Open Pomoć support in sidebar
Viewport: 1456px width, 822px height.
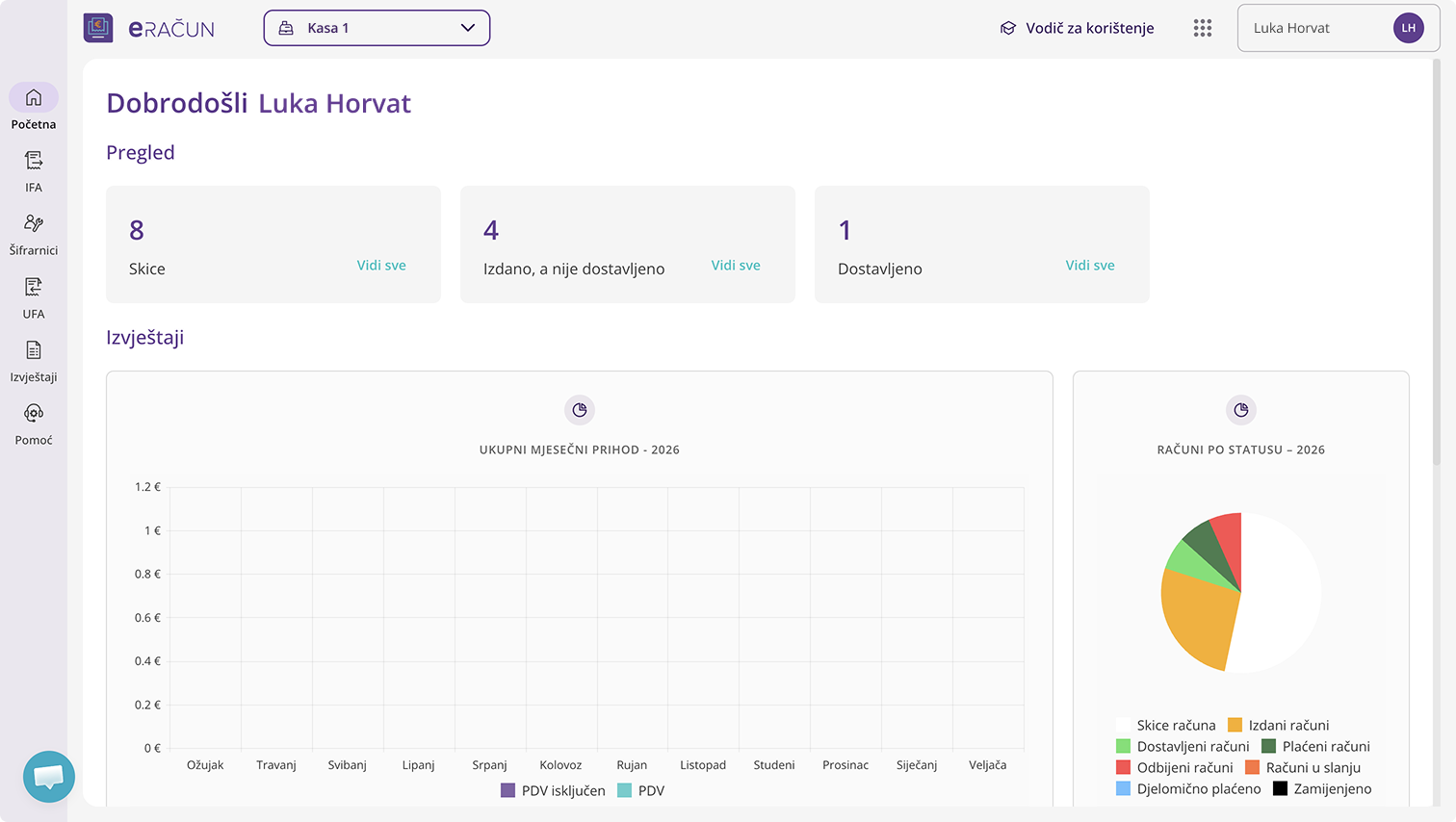click(x=34, y=414)
